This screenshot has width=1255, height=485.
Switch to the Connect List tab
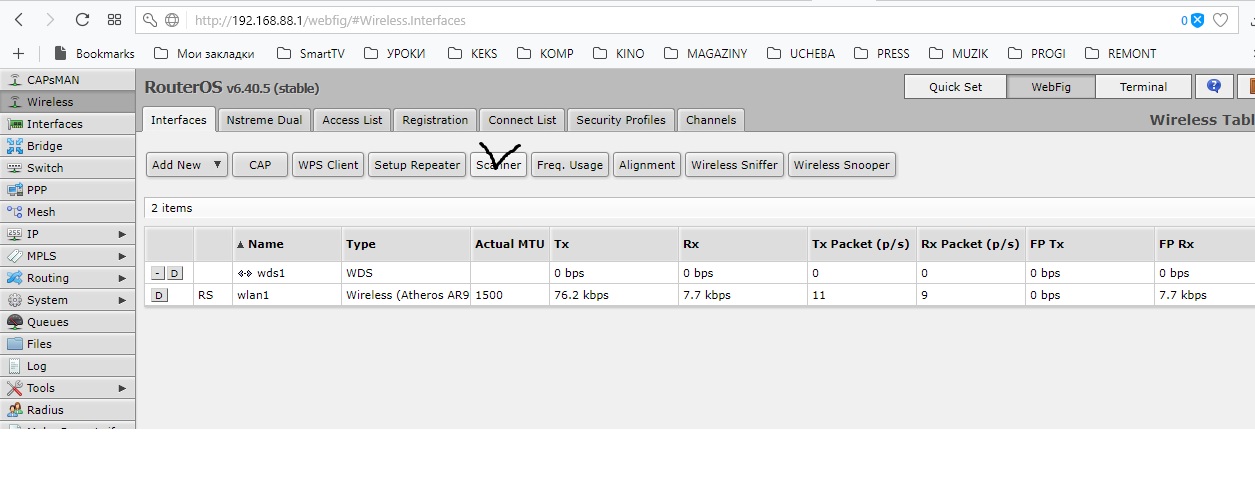pos(522,120)
